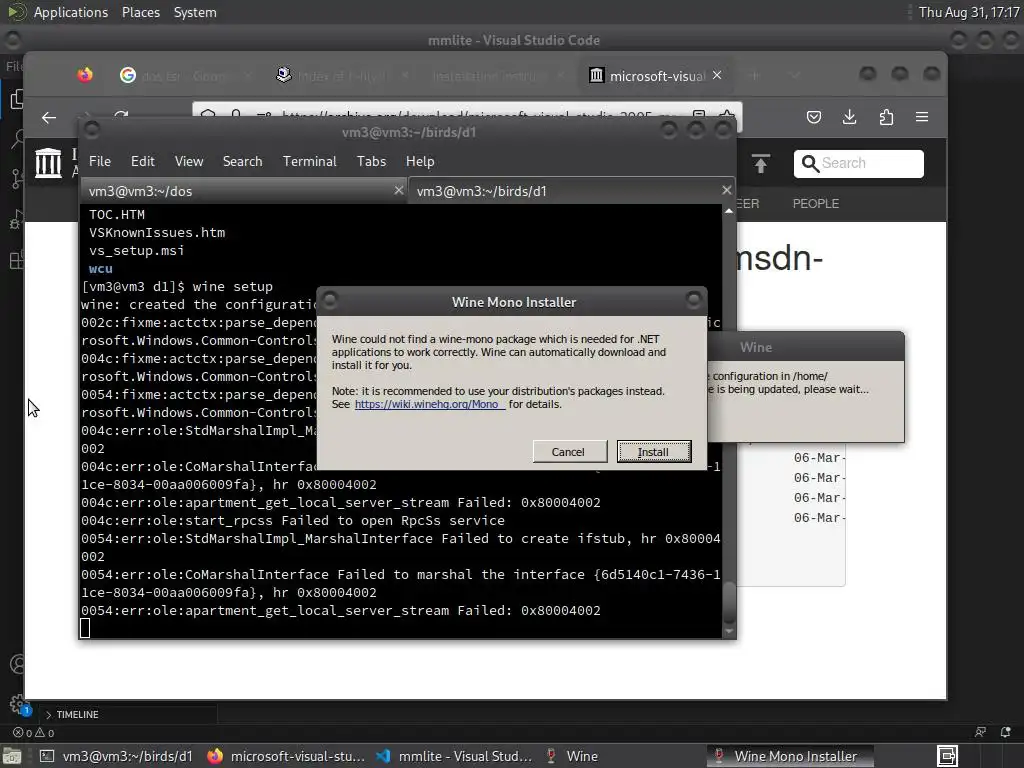Screen dimensions: 1024x768
Task: Switch to the Wine Mono Installer taskbar entry
Action: click(x=789, y=756)
